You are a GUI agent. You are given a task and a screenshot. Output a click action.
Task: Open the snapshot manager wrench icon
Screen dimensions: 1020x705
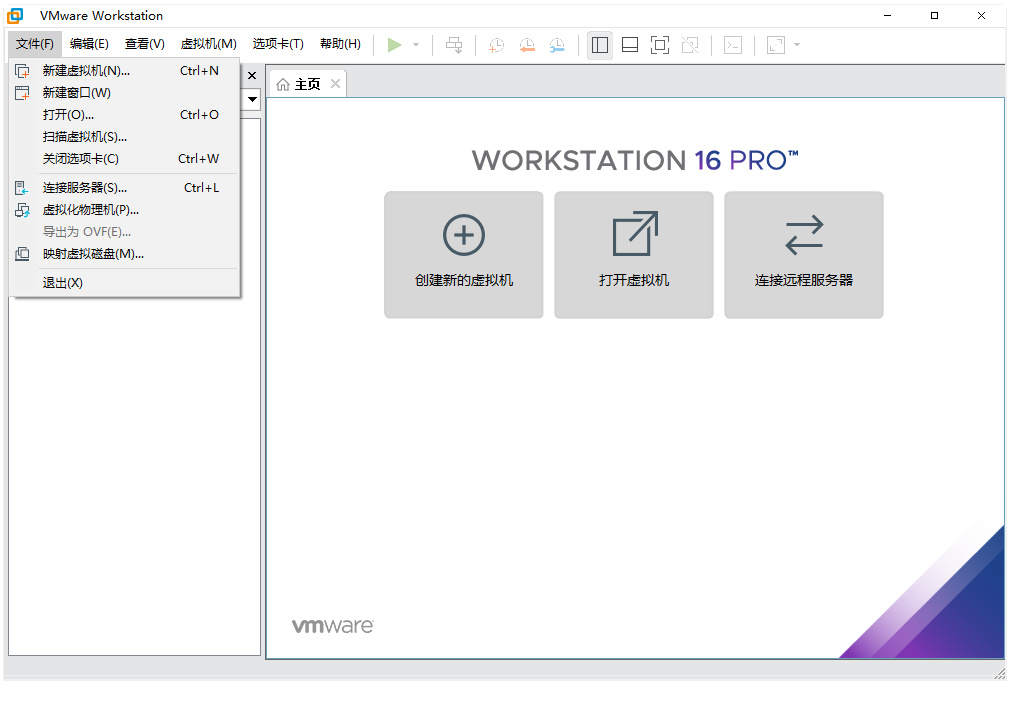click(x=557, y=45)
